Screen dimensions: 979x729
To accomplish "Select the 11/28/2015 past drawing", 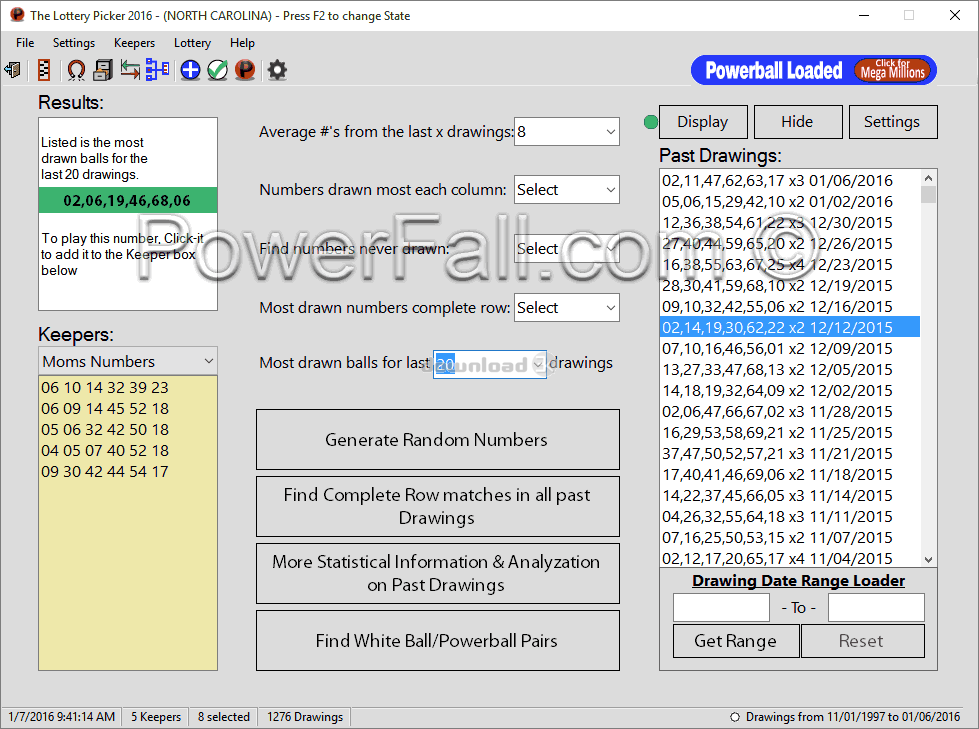I will pos(790,411).
